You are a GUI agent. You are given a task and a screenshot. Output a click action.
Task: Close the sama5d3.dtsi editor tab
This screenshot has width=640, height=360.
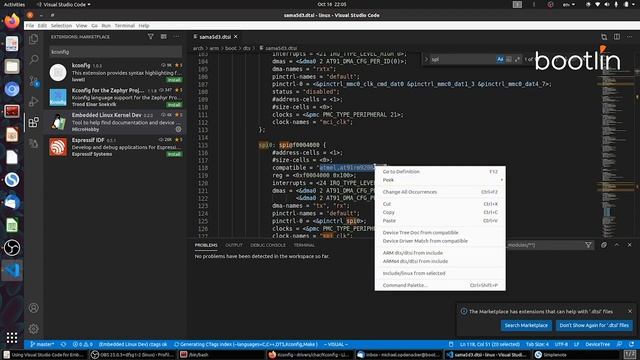coord(236,37)
